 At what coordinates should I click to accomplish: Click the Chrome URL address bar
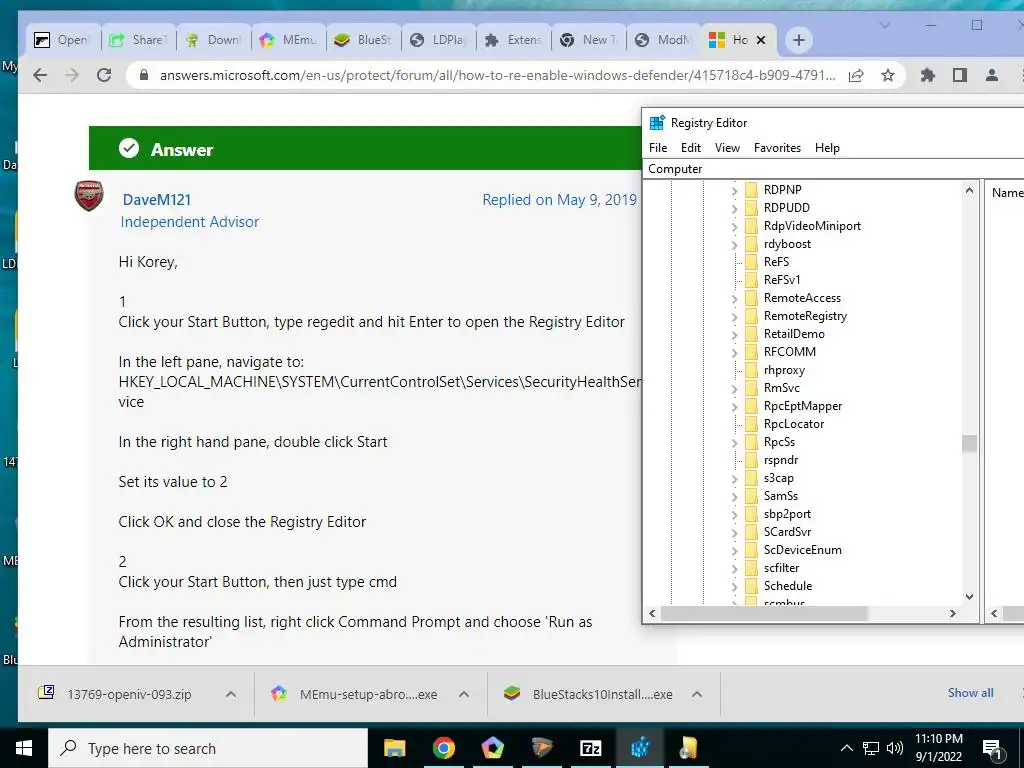coord(496,75)
